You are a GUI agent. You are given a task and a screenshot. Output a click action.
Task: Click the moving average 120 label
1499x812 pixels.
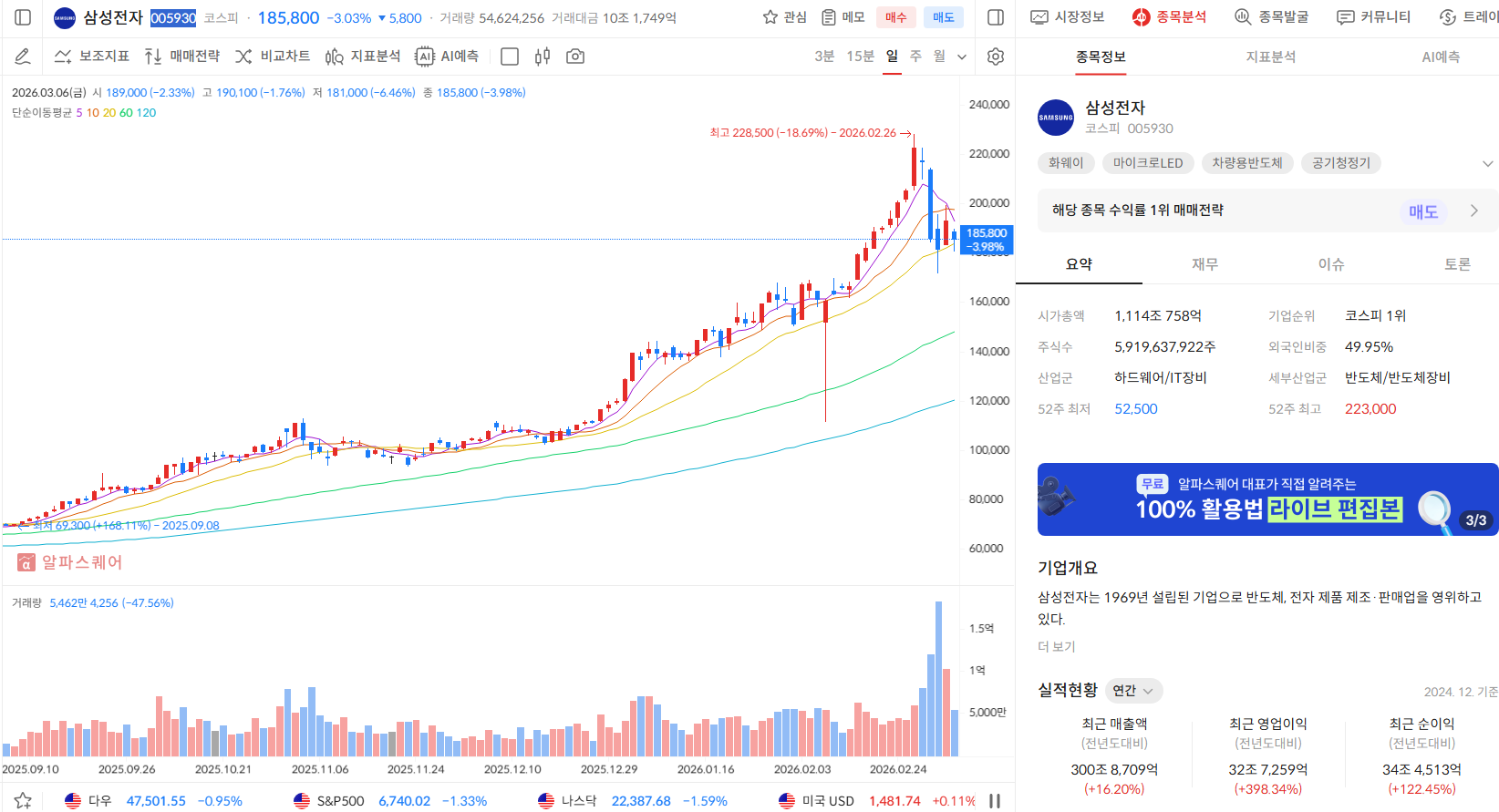click(x=146, y=113)
